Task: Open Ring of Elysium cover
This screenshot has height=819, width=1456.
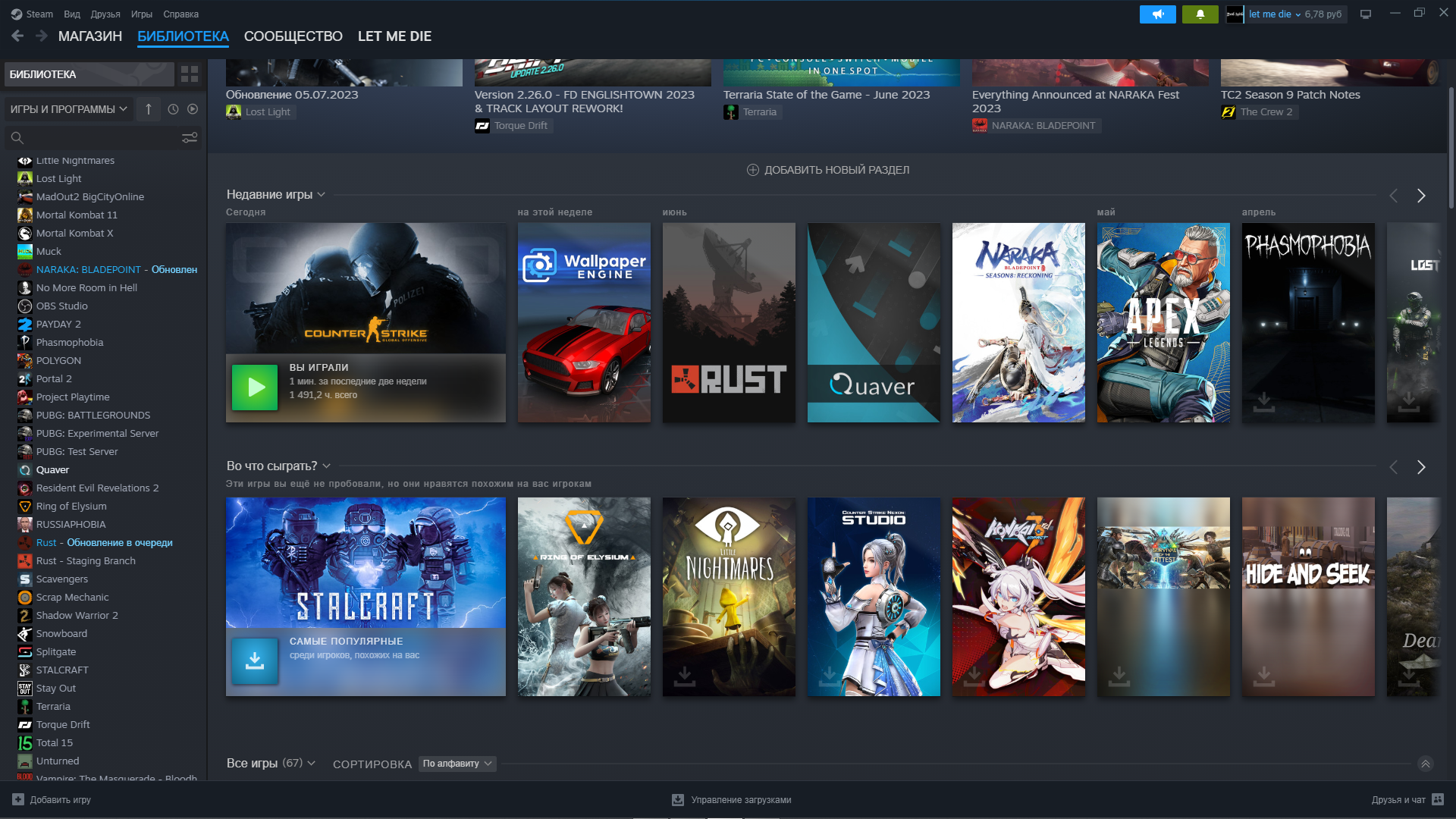Action: pos(584,597)
